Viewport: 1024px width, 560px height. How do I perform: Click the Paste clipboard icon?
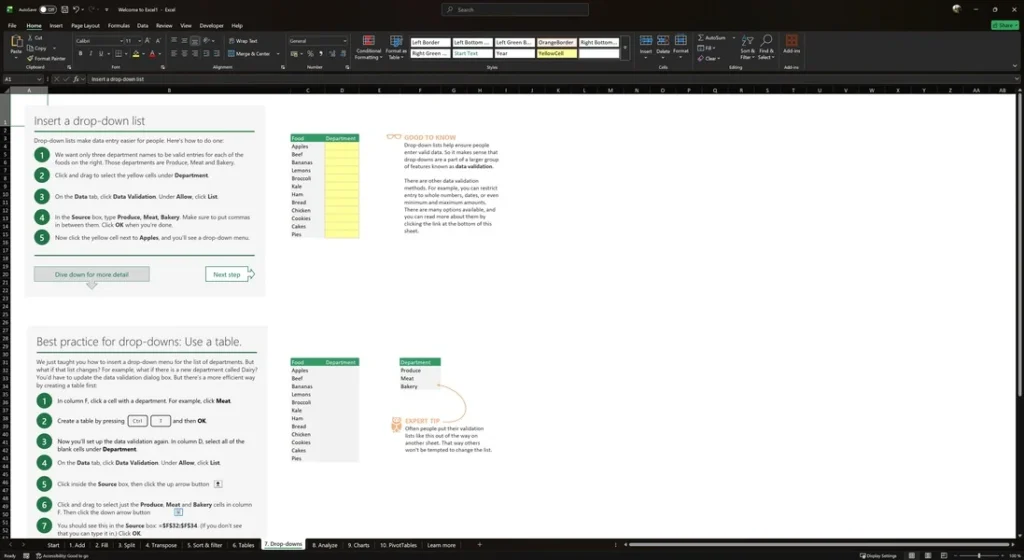pos(16,42)
